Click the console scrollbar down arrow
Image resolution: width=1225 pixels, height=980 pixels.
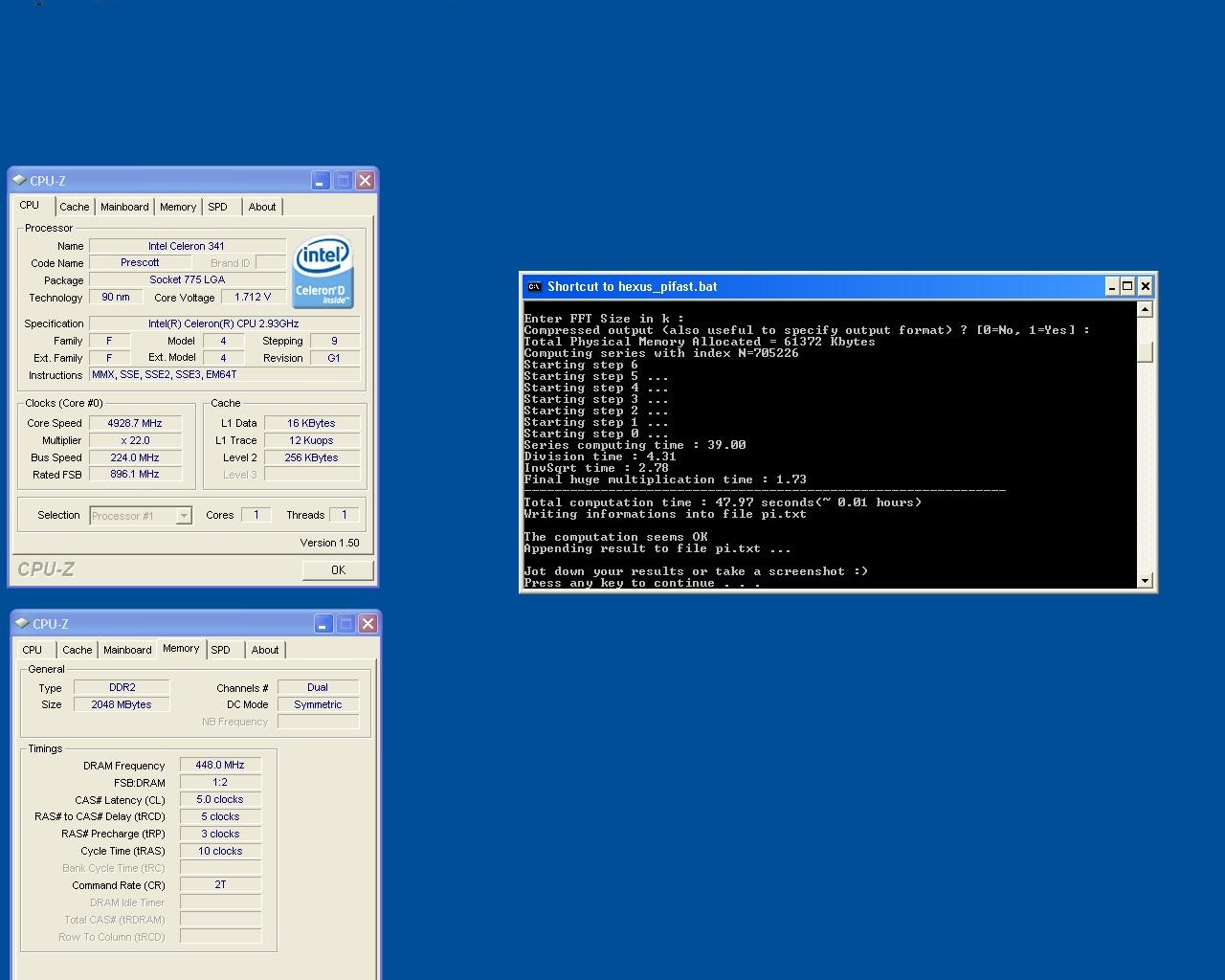(x=1145, y=581)
